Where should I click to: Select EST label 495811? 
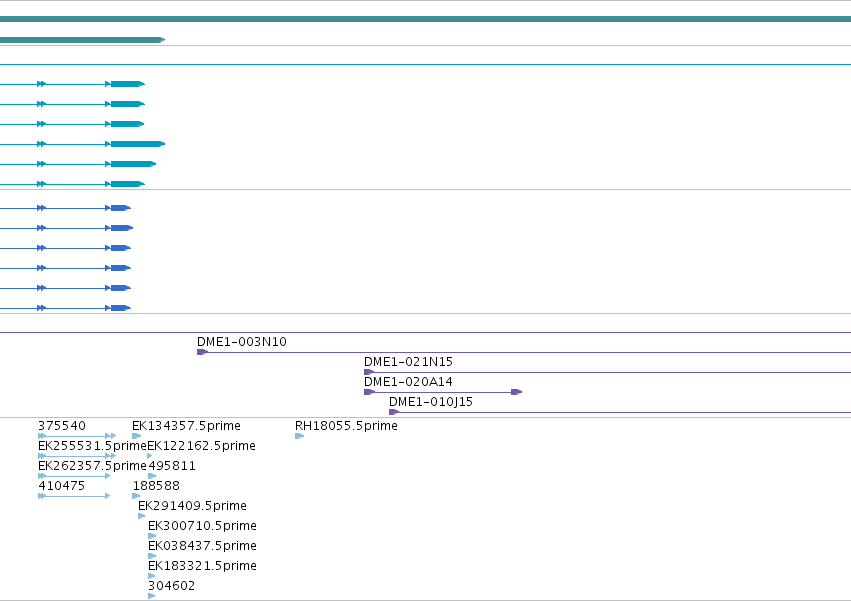[172, 466]
